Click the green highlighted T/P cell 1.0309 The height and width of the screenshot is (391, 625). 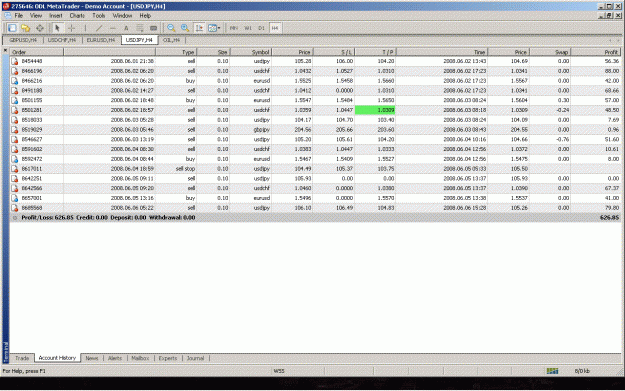[375, 110]
